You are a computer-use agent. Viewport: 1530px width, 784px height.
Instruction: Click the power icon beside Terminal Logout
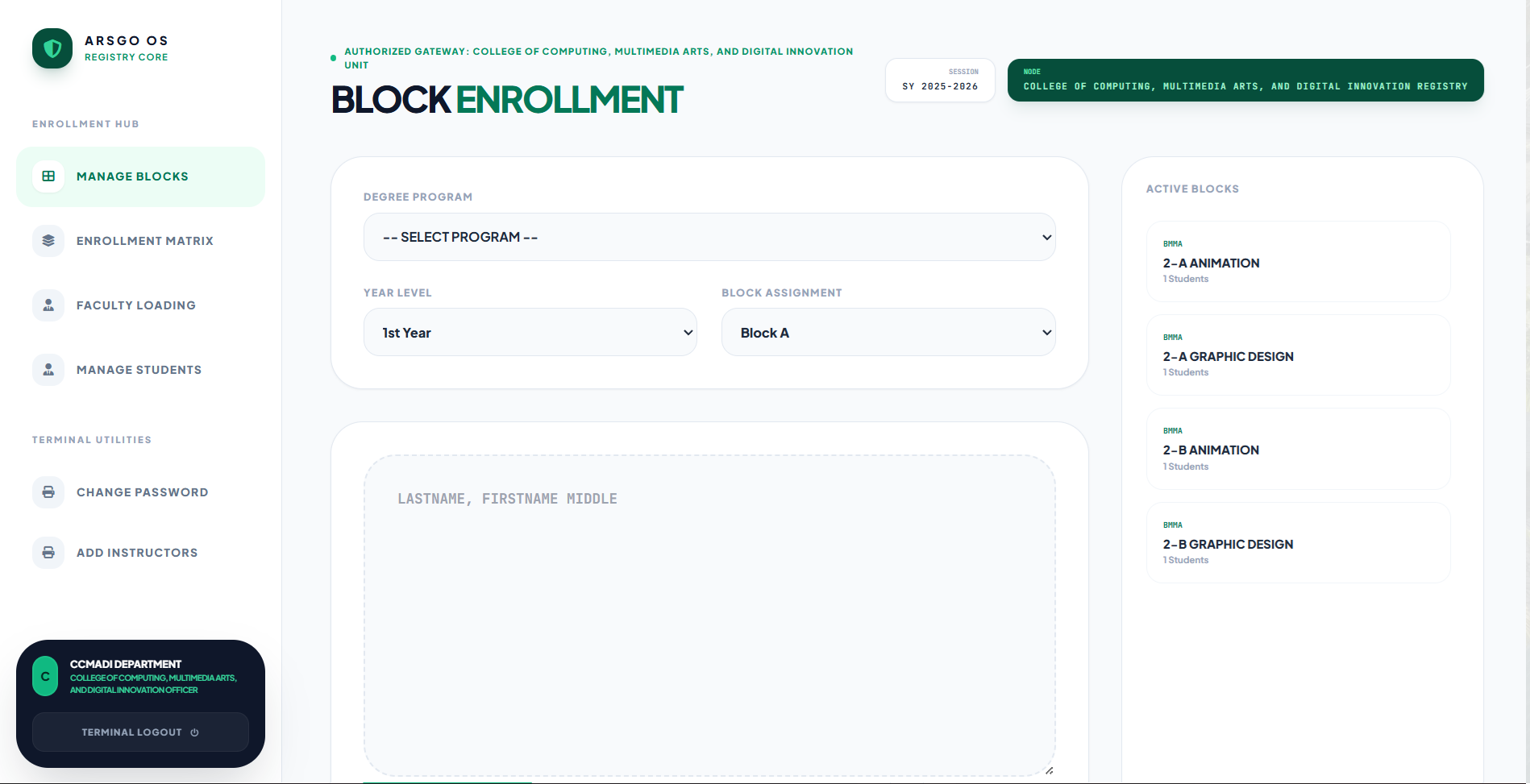(x=194, y=732)
